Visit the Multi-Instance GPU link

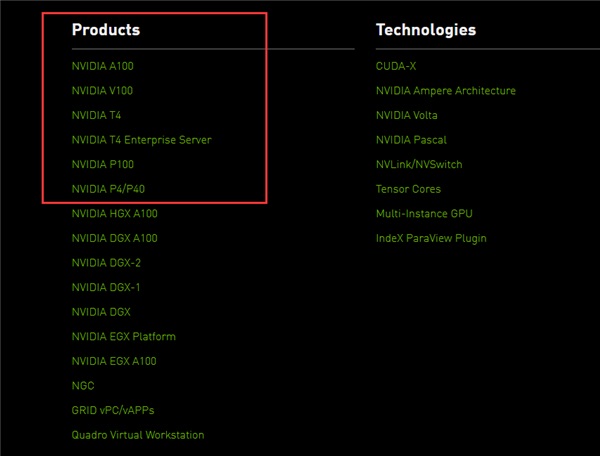tap(424, 213)
